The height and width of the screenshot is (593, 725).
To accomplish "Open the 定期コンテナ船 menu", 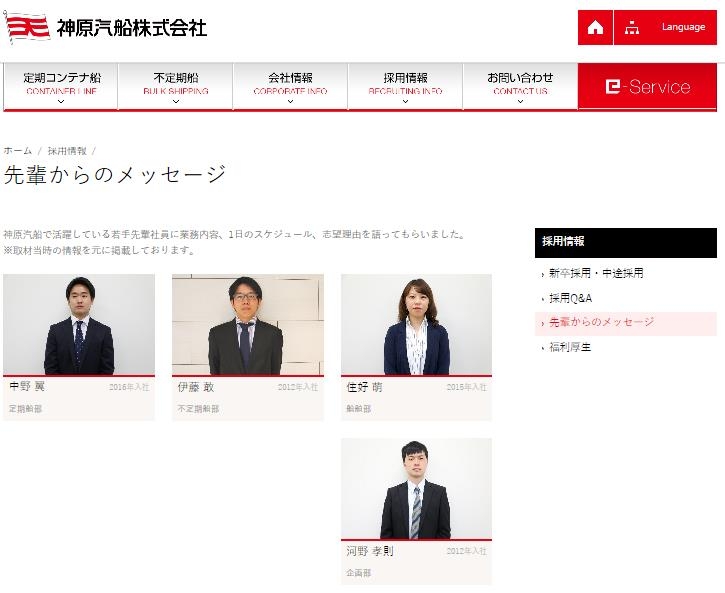I will point(60,84).
